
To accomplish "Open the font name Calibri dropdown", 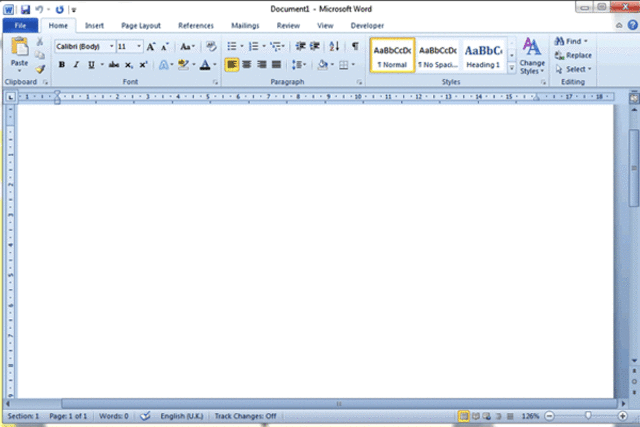I will pos(111,46).
